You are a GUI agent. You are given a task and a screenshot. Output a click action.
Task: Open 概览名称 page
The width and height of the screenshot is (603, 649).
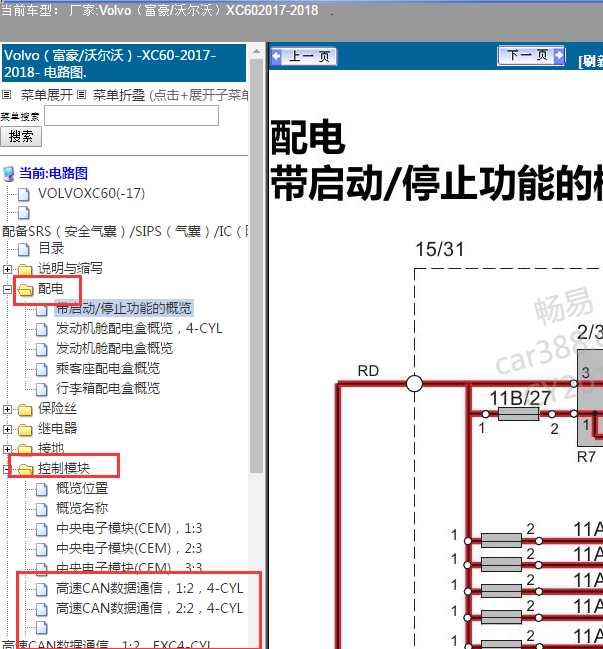(82, 508)
